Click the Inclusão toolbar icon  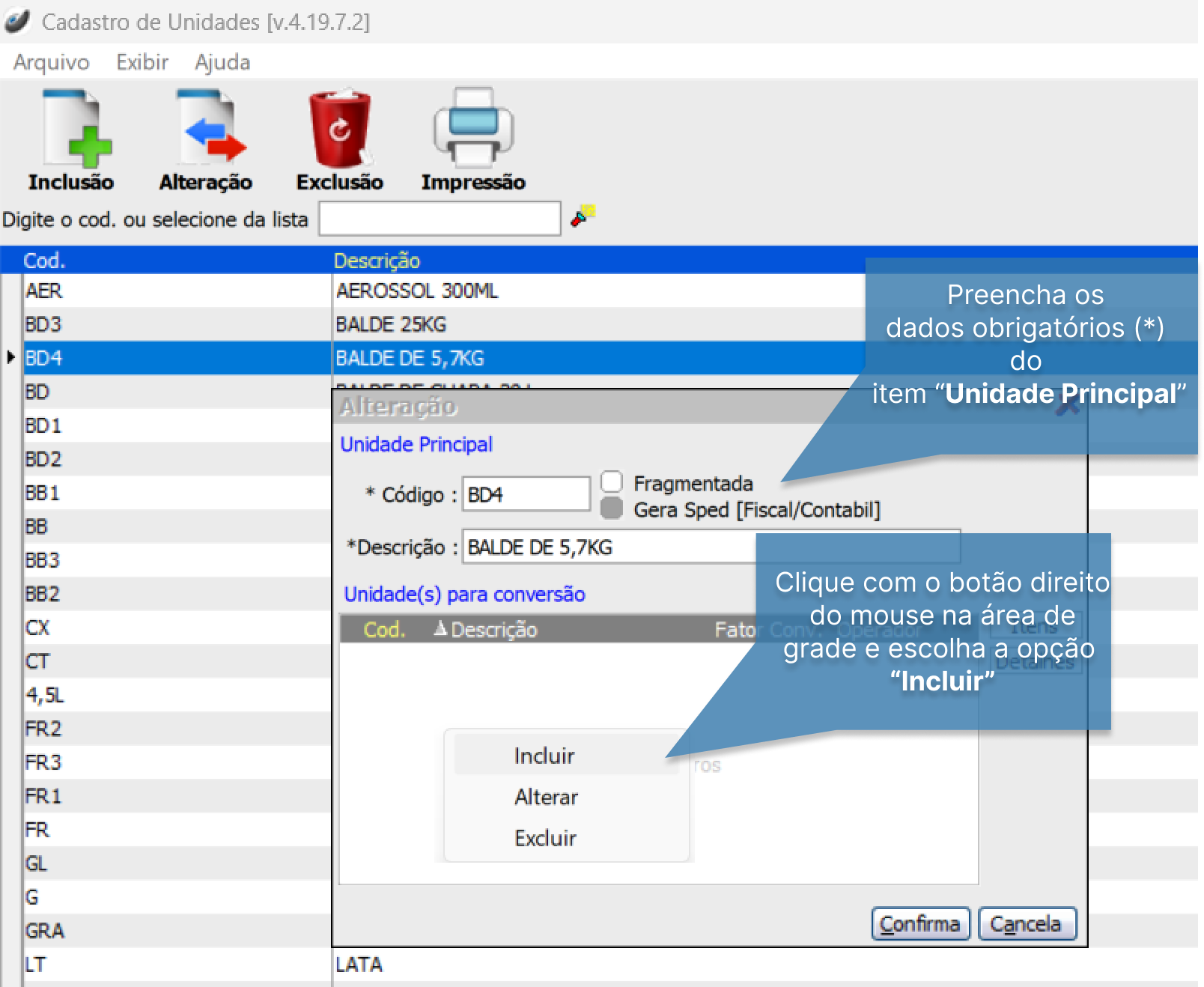(x=72, y=129)
